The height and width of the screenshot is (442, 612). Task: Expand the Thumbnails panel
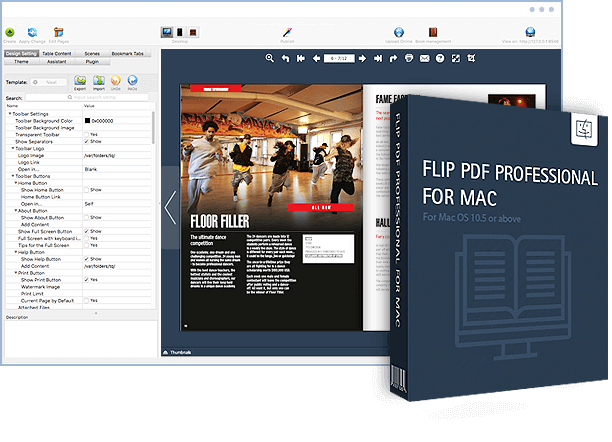pos(177,352)
